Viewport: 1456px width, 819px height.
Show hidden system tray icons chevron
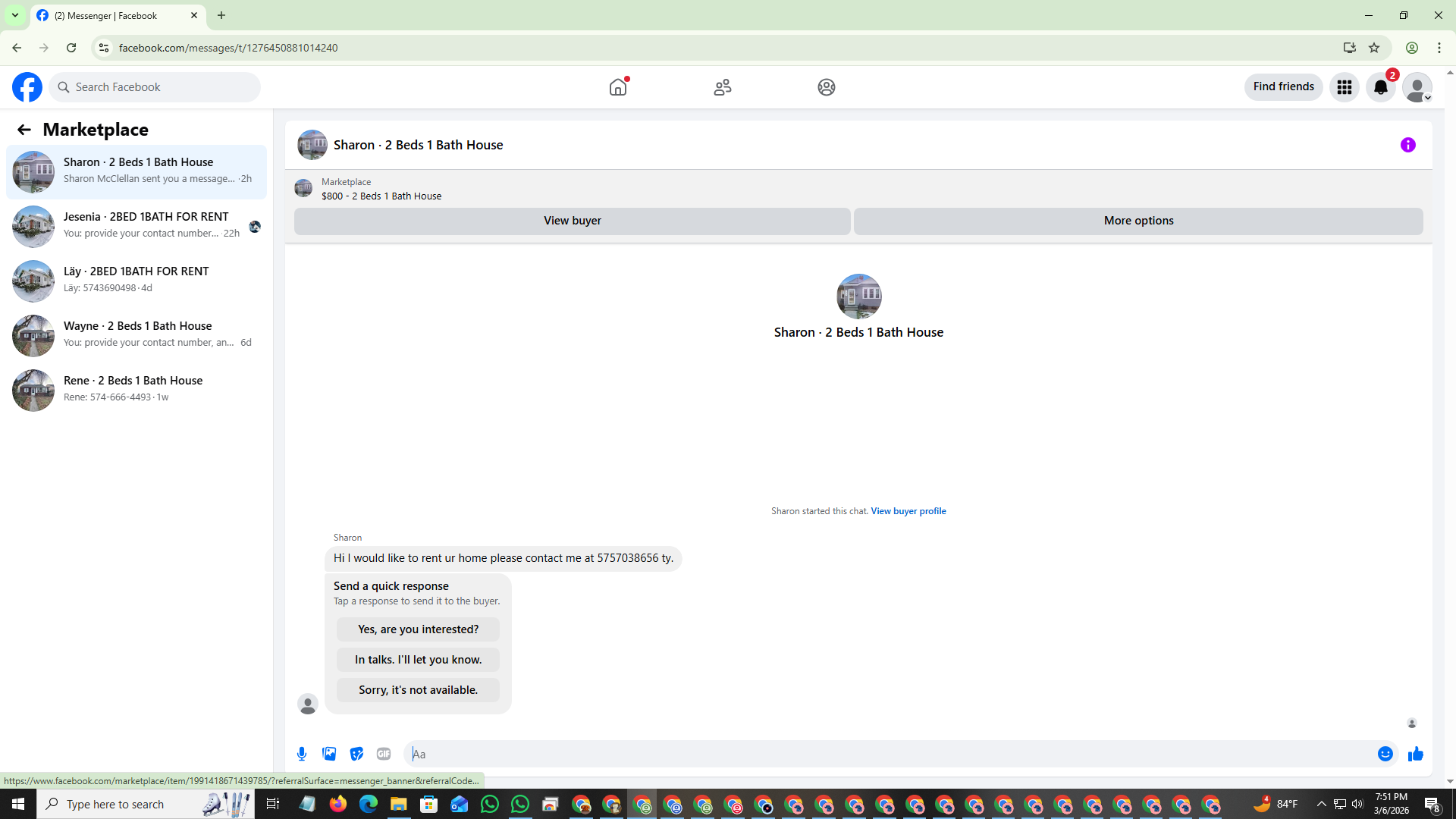point(1321,804)
